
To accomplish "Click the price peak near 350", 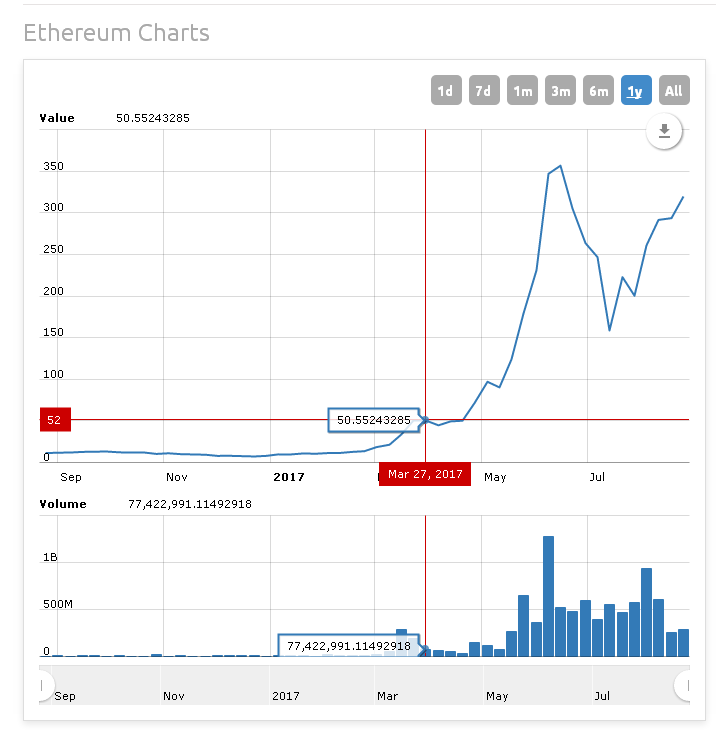I will pos(560,166).
